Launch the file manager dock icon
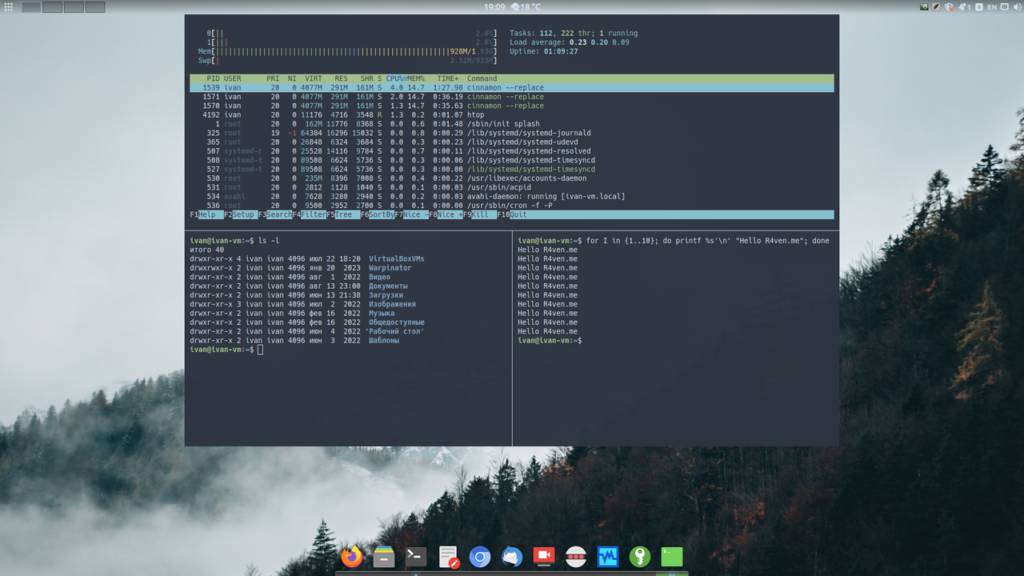The height and width of the screenshot is (576, 1024). tap(384, 557)
